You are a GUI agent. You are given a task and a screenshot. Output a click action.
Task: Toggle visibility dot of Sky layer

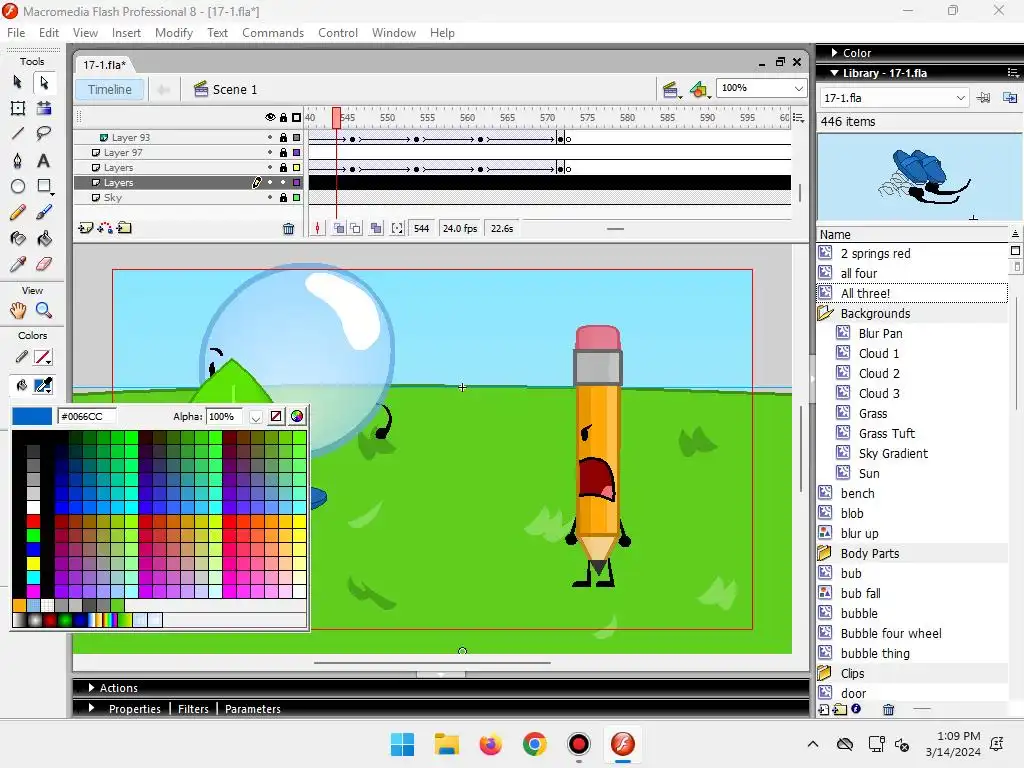(270, 197)
